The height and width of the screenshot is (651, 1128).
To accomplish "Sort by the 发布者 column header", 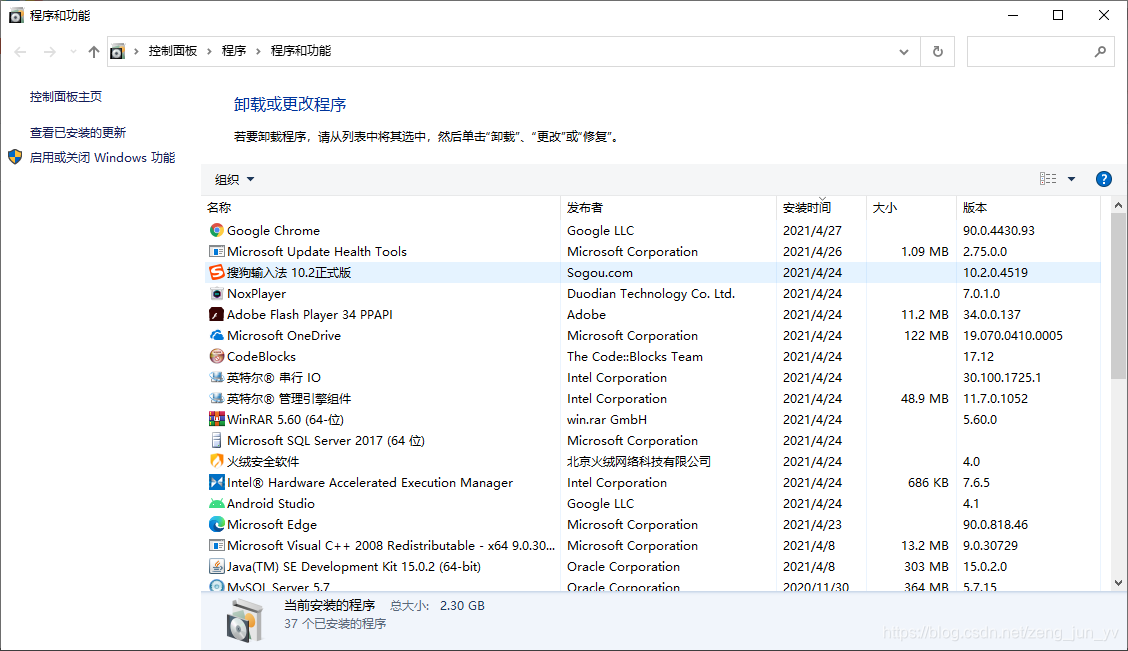I will point(668,207).
